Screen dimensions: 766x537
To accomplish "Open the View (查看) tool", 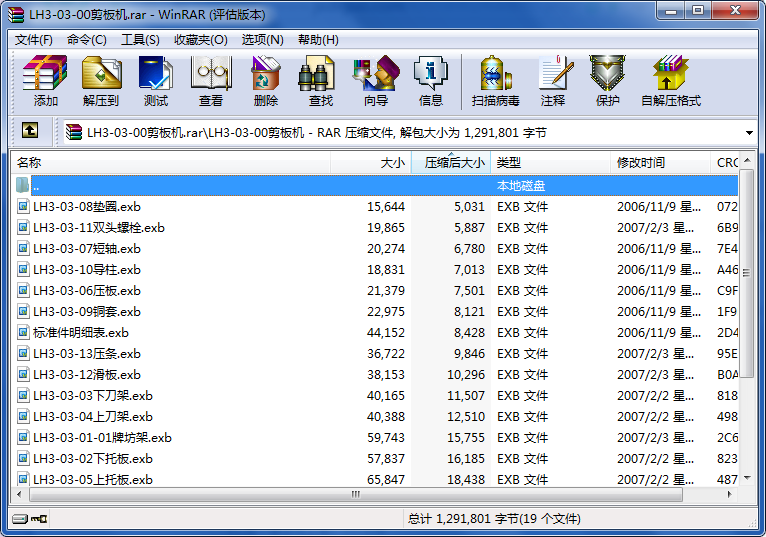I will (211, 81).
